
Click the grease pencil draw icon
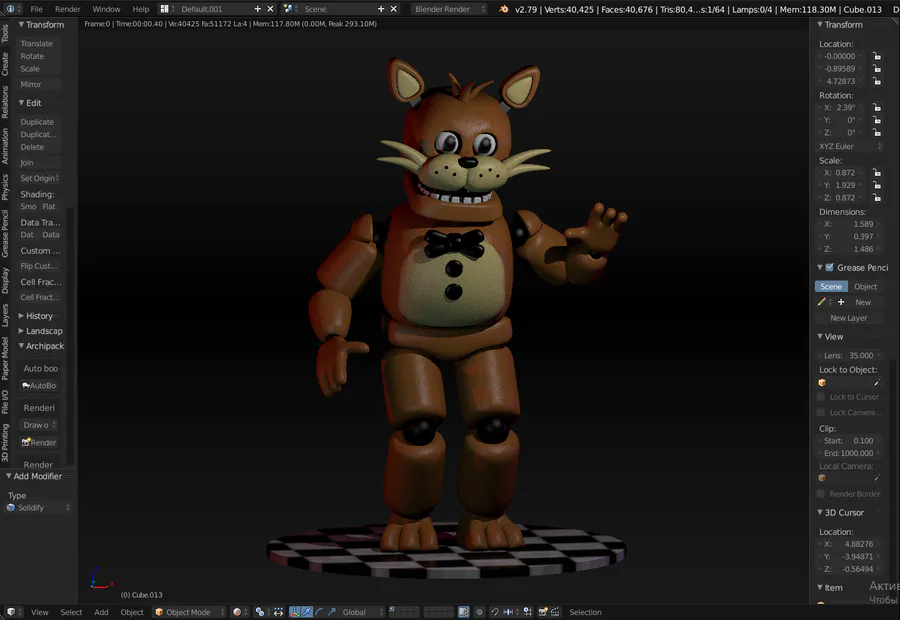(x=822, y=302)
